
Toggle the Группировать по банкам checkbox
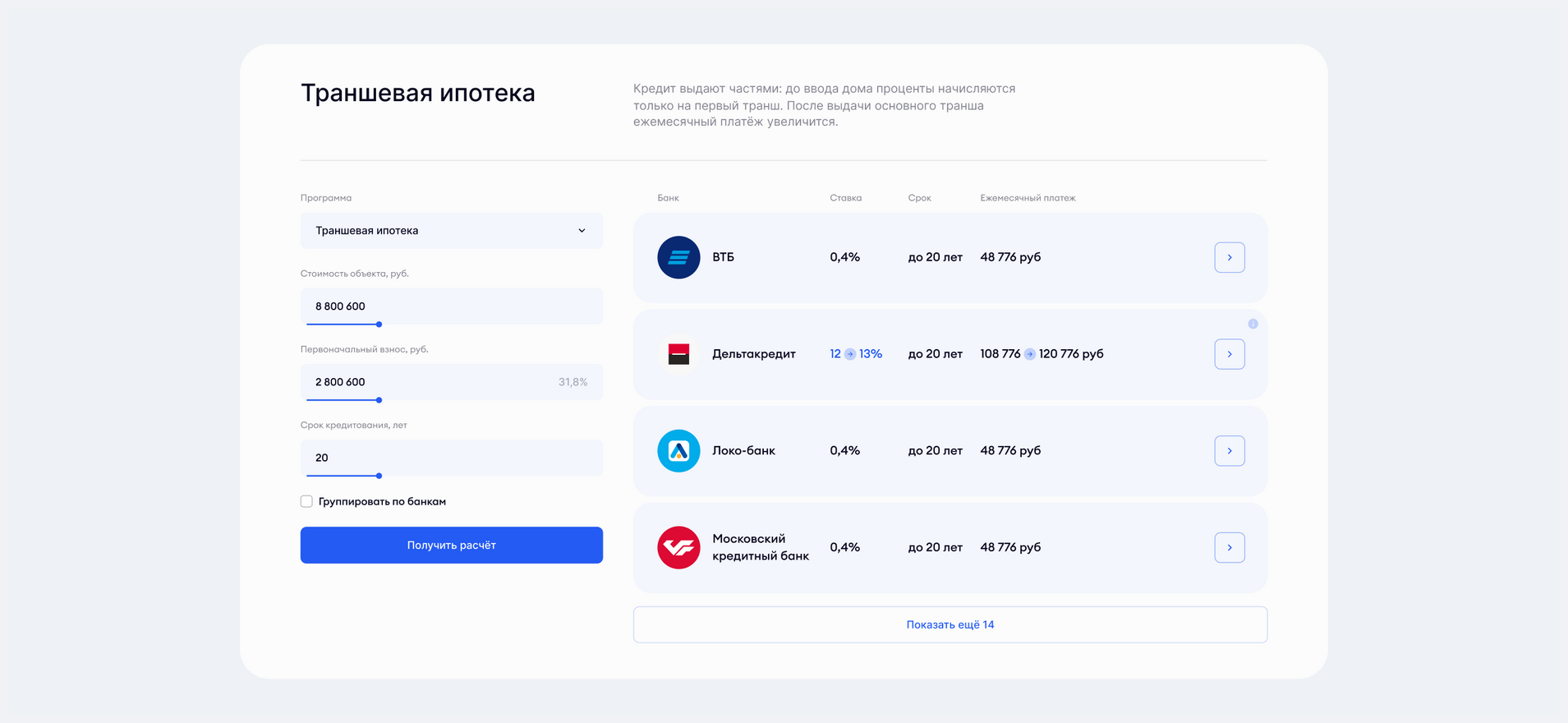tap(306, 501)
